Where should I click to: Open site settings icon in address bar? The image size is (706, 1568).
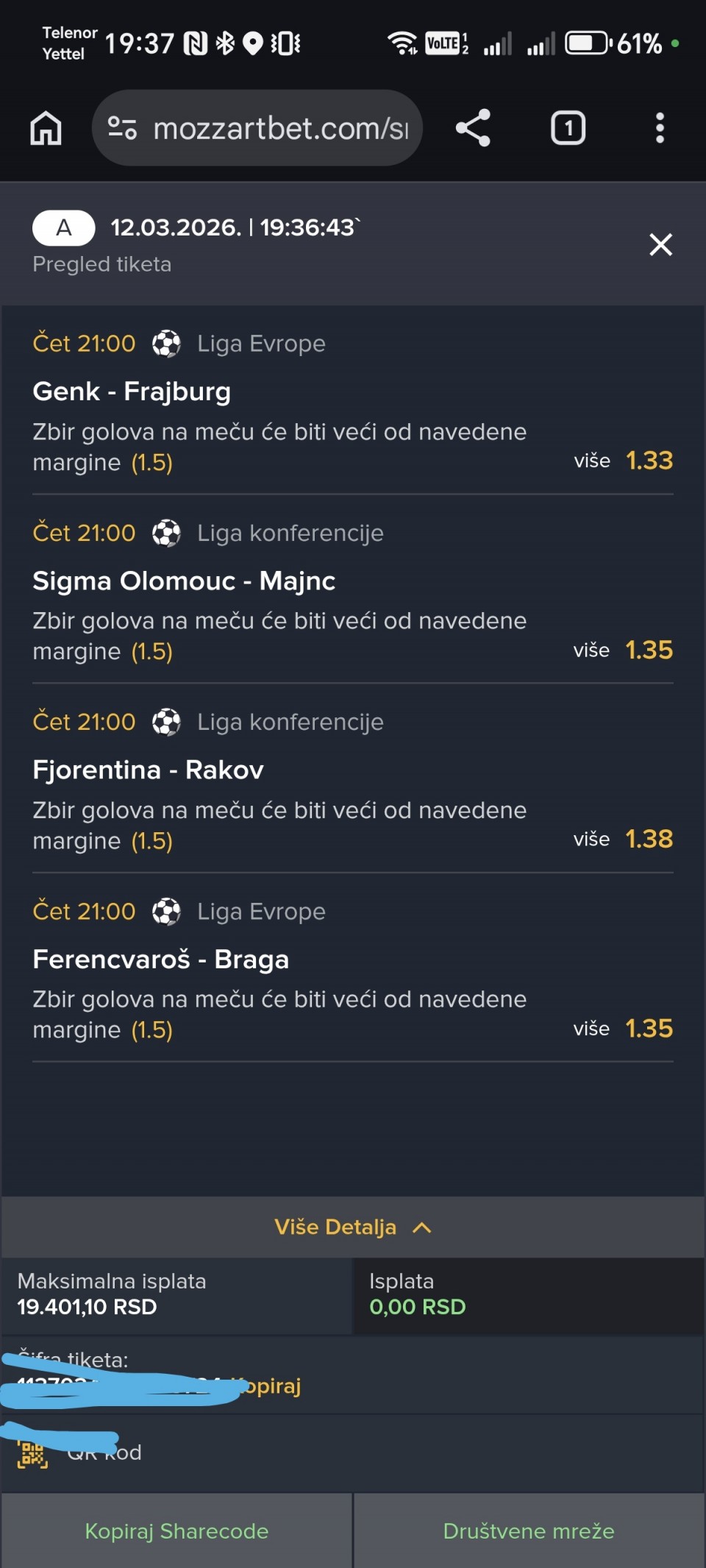coord(122,128)
